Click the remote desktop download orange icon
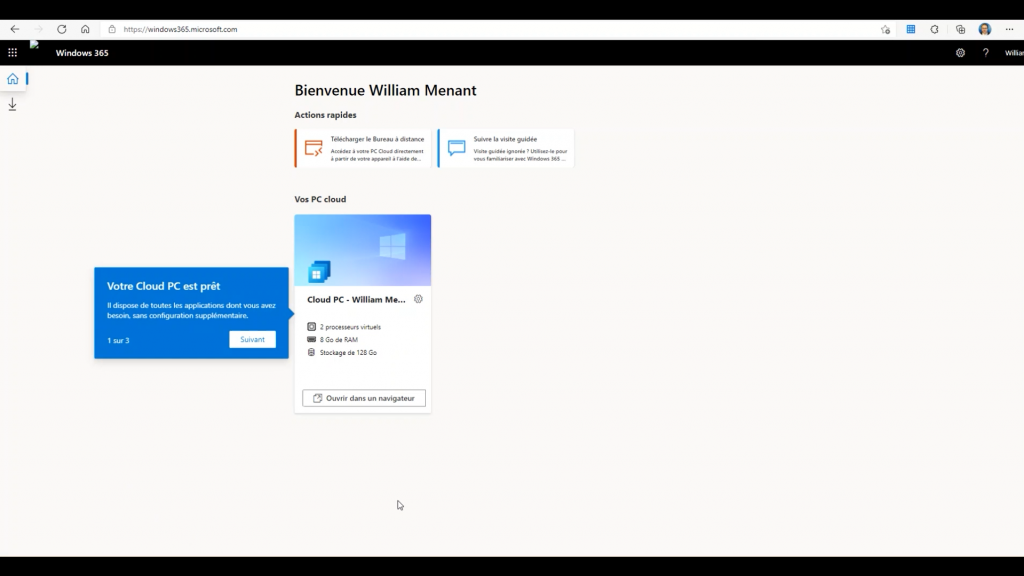The height and width of the screenshot is (576, 1024). 313,148
